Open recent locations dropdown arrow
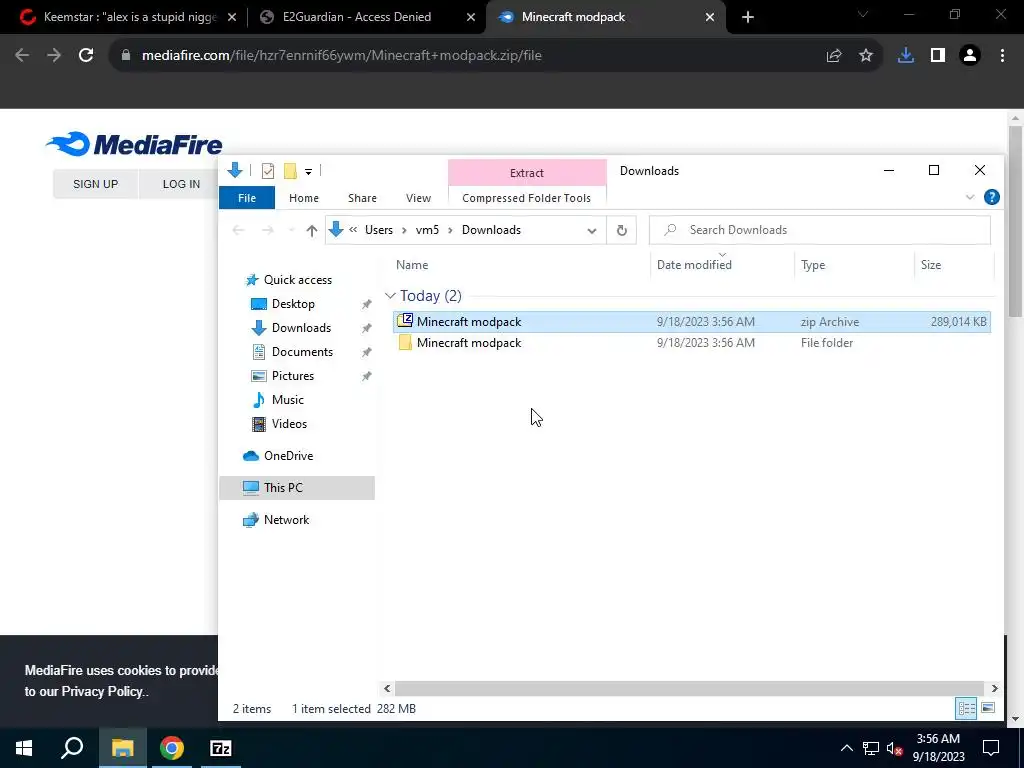 click(291, 230)
